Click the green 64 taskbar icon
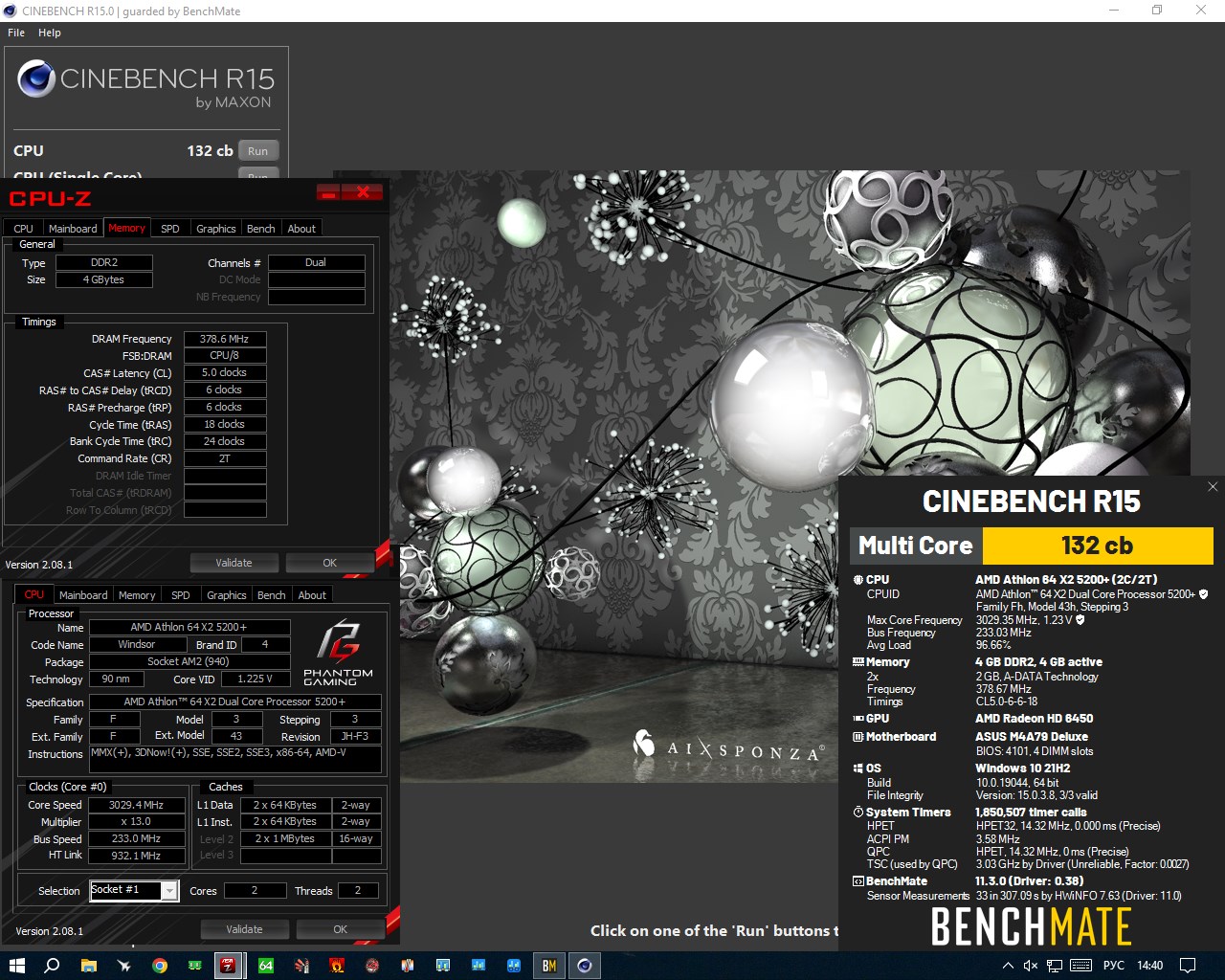This screenshot has width=1225, height=980. pyautogui.click(x=266, y=966)
